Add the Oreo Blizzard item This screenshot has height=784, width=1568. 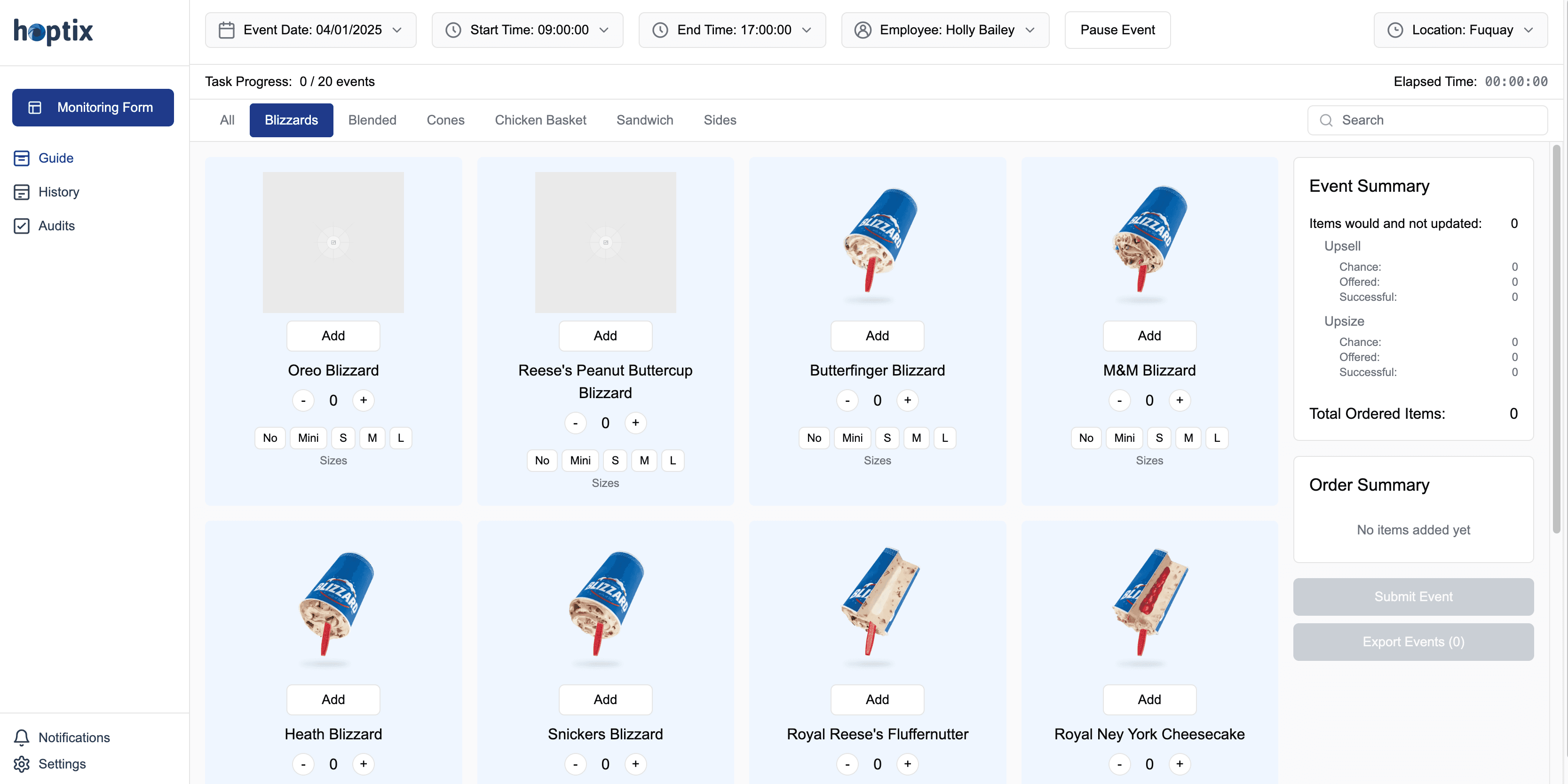(x=333, y=336)
